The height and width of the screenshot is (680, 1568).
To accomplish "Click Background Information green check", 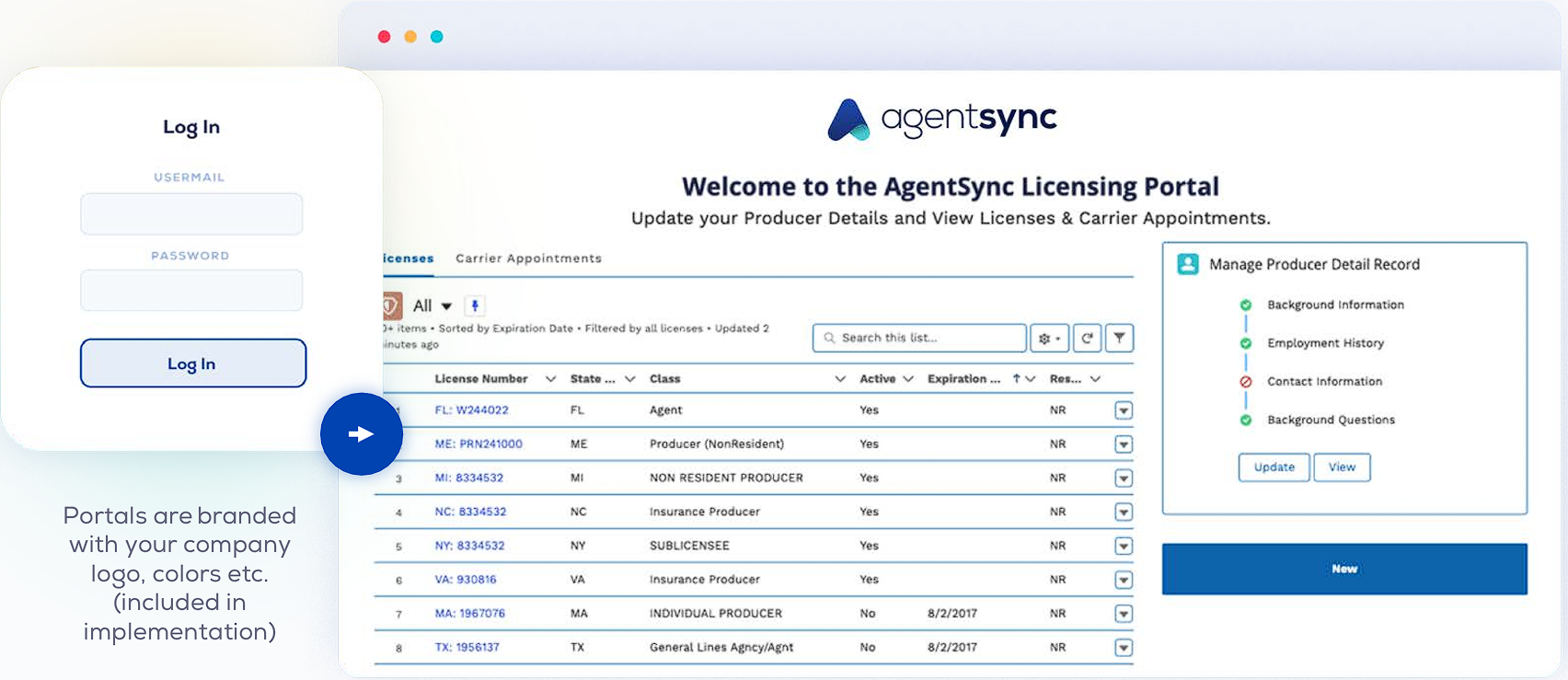I will [x=1246, y=305].
